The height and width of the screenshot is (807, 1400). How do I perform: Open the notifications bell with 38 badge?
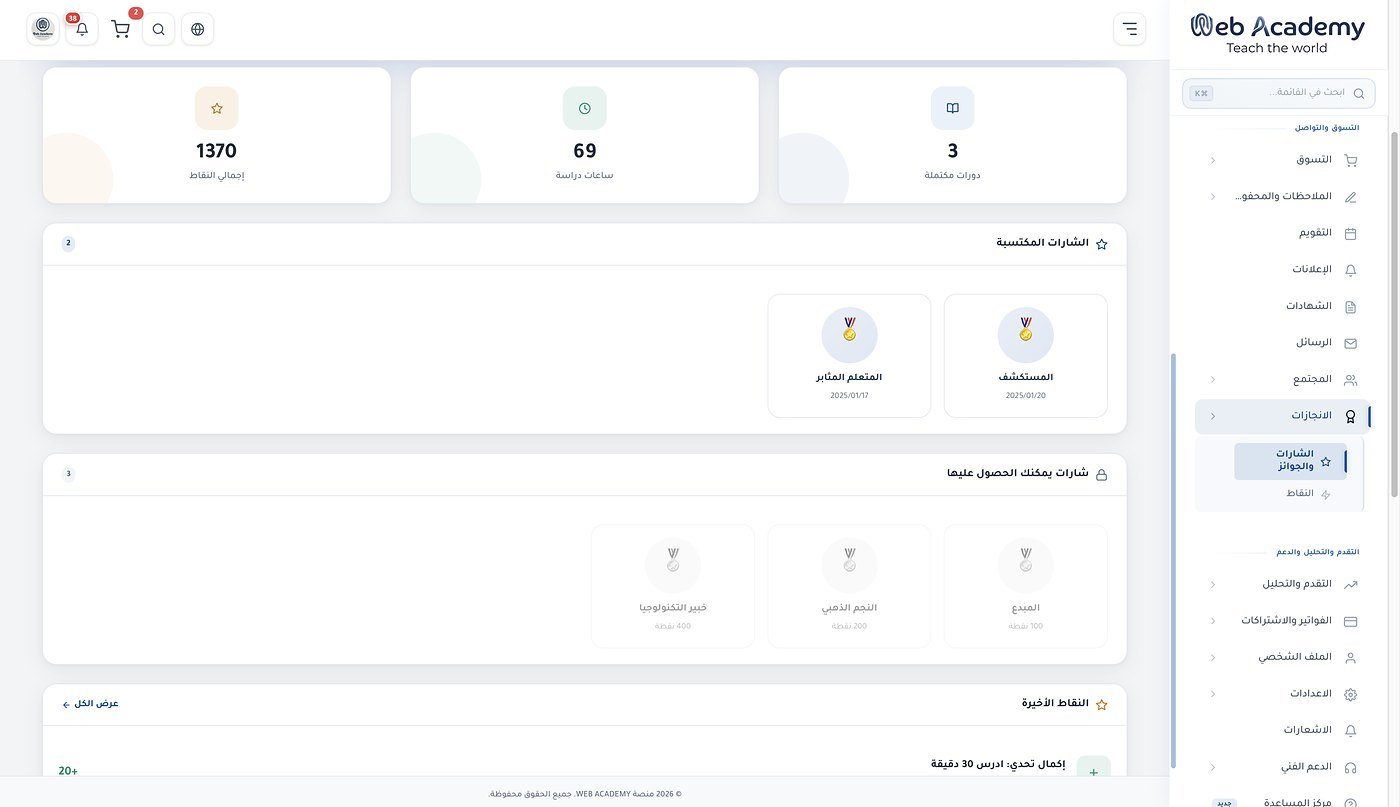[82, 29]
